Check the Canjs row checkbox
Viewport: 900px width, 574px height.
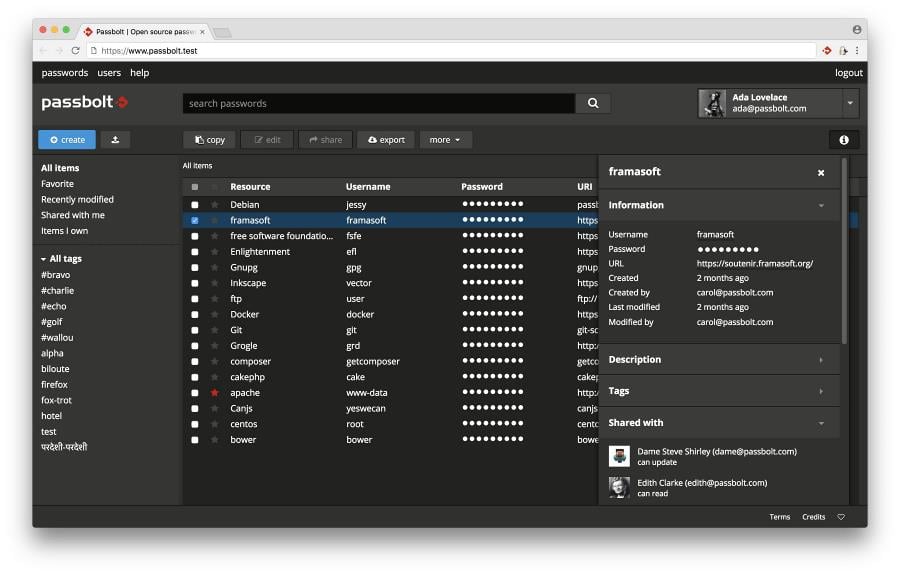pos(195,409)
